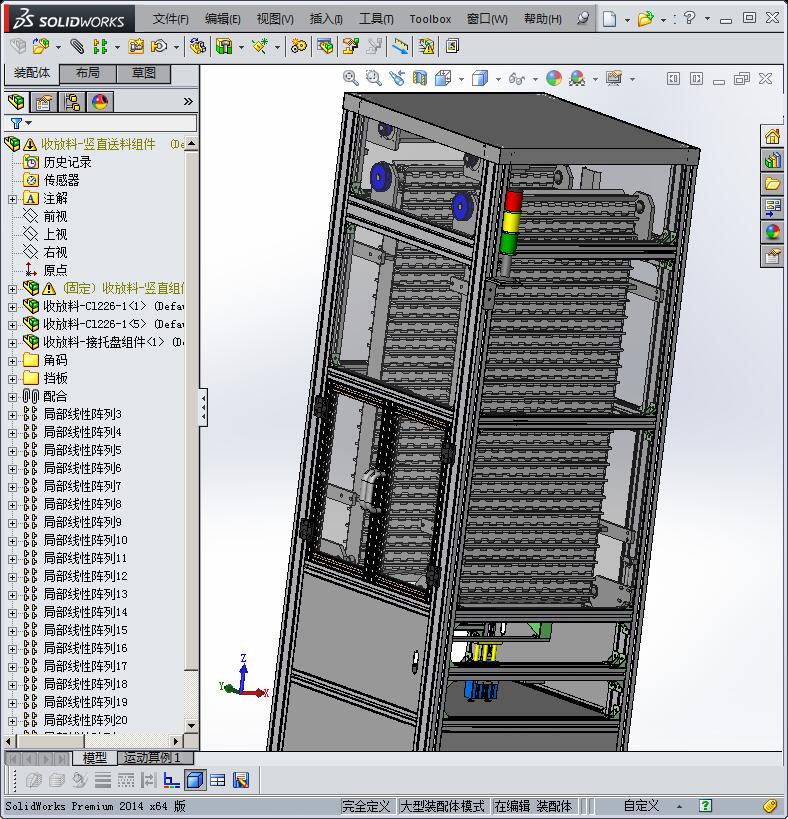Open the SolidWorks Resources home icon

pos(772,137)
